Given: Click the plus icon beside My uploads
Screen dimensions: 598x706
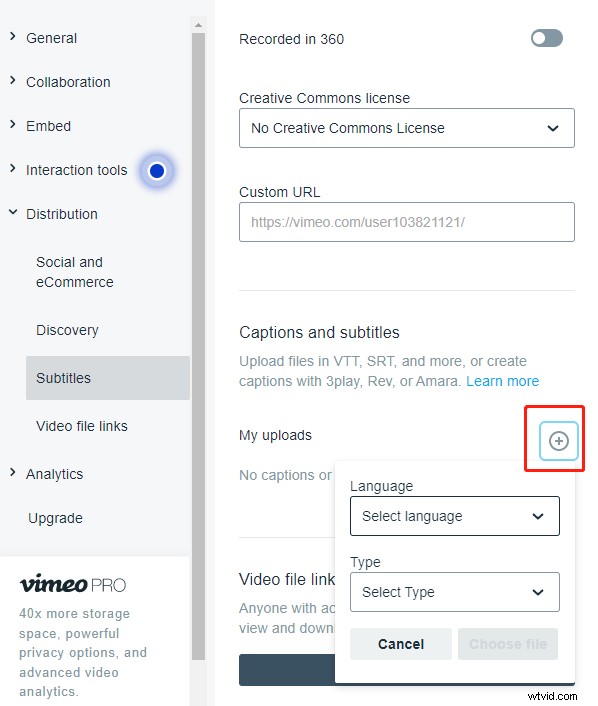Looking at the screenshot, I should click(x=558, y=441).
